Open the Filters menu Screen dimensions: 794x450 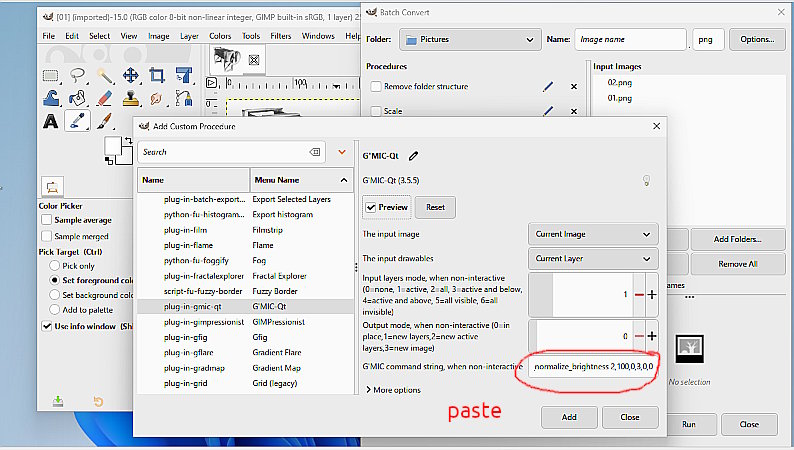[280, 36]
